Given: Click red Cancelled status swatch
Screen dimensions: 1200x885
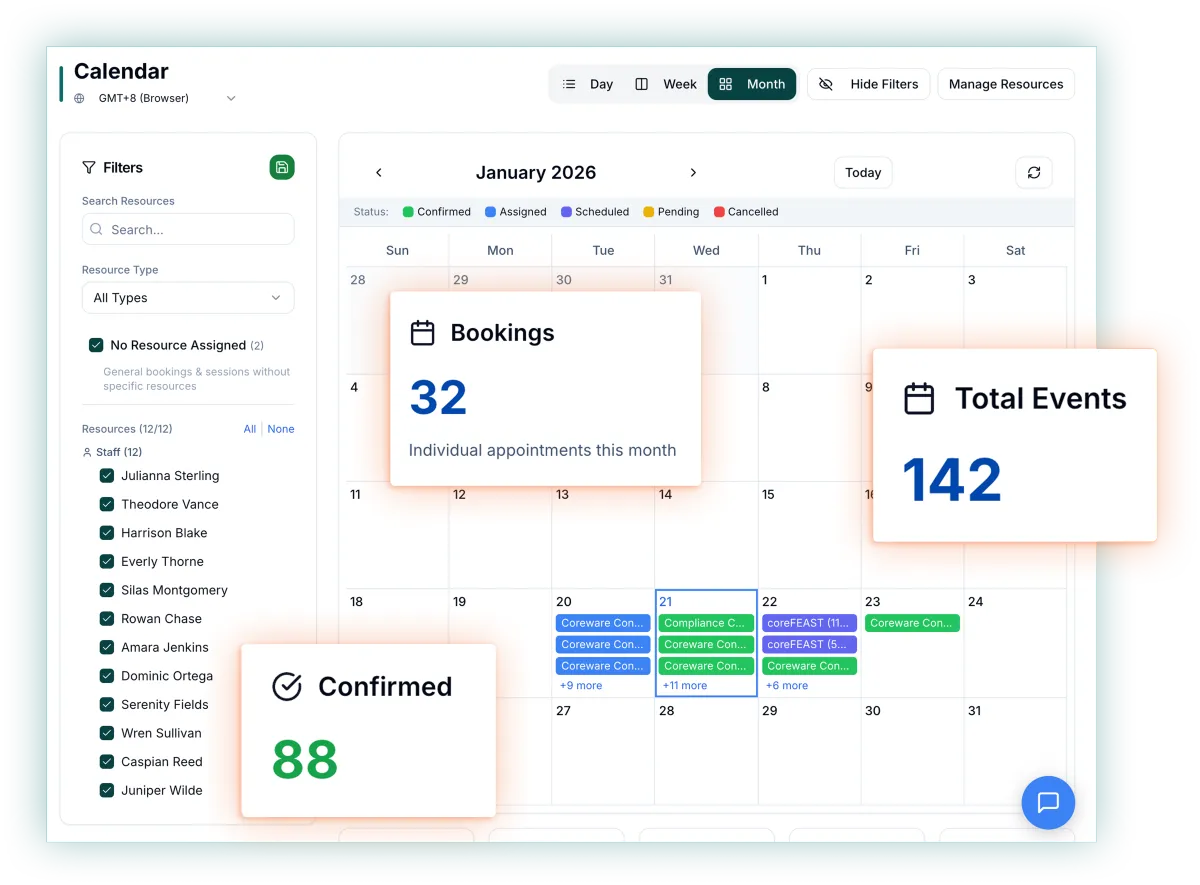Looking at the screenshot, I should [x=719, y=212].
